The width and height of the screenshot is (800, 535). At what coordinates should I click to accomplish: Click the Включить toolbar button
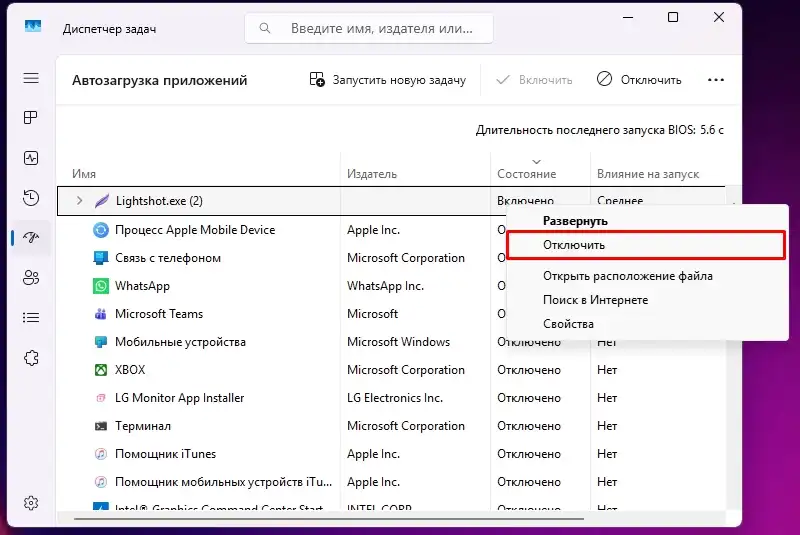point(534,80)
